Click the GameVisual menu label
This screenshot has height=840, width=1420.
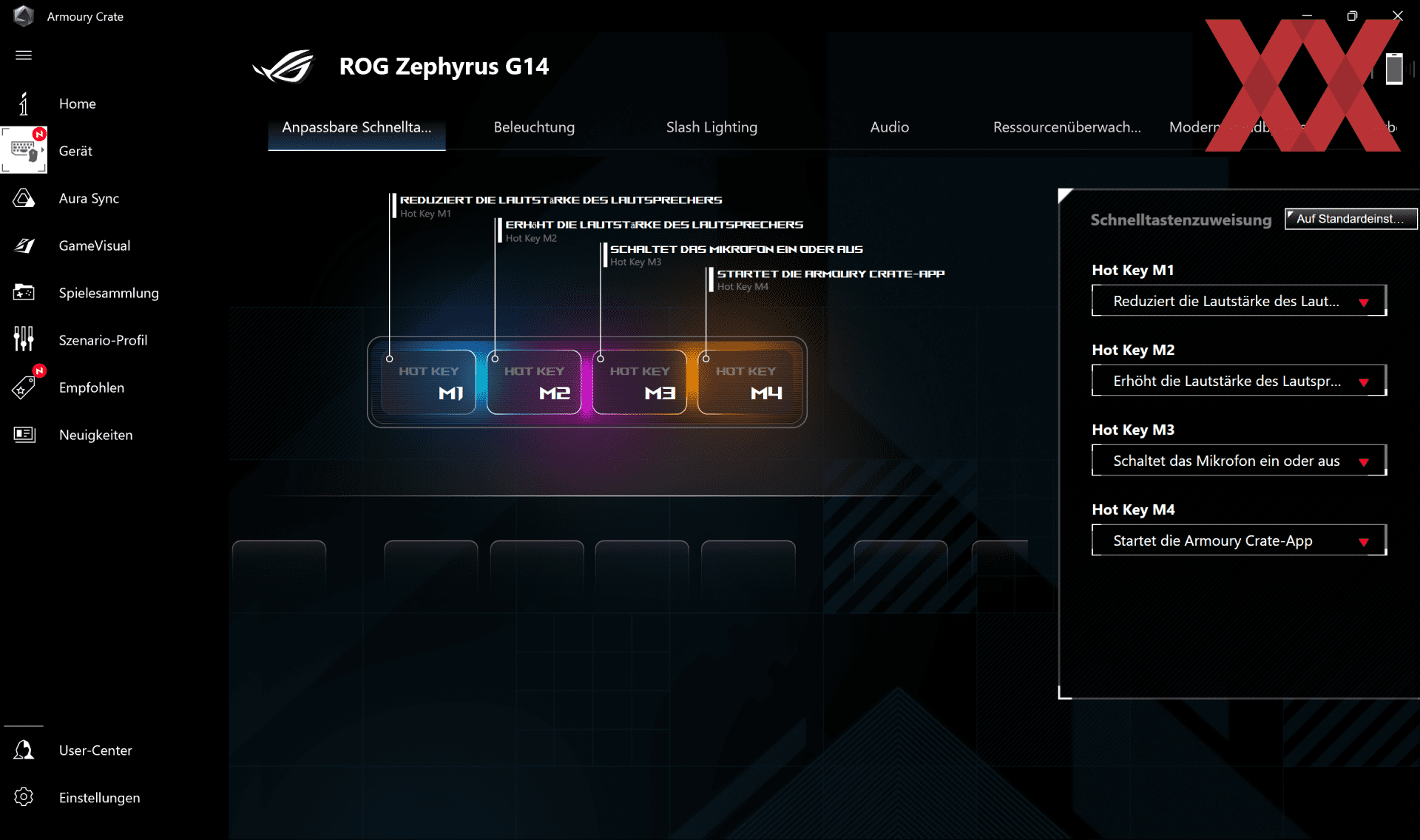pos(95,245)
